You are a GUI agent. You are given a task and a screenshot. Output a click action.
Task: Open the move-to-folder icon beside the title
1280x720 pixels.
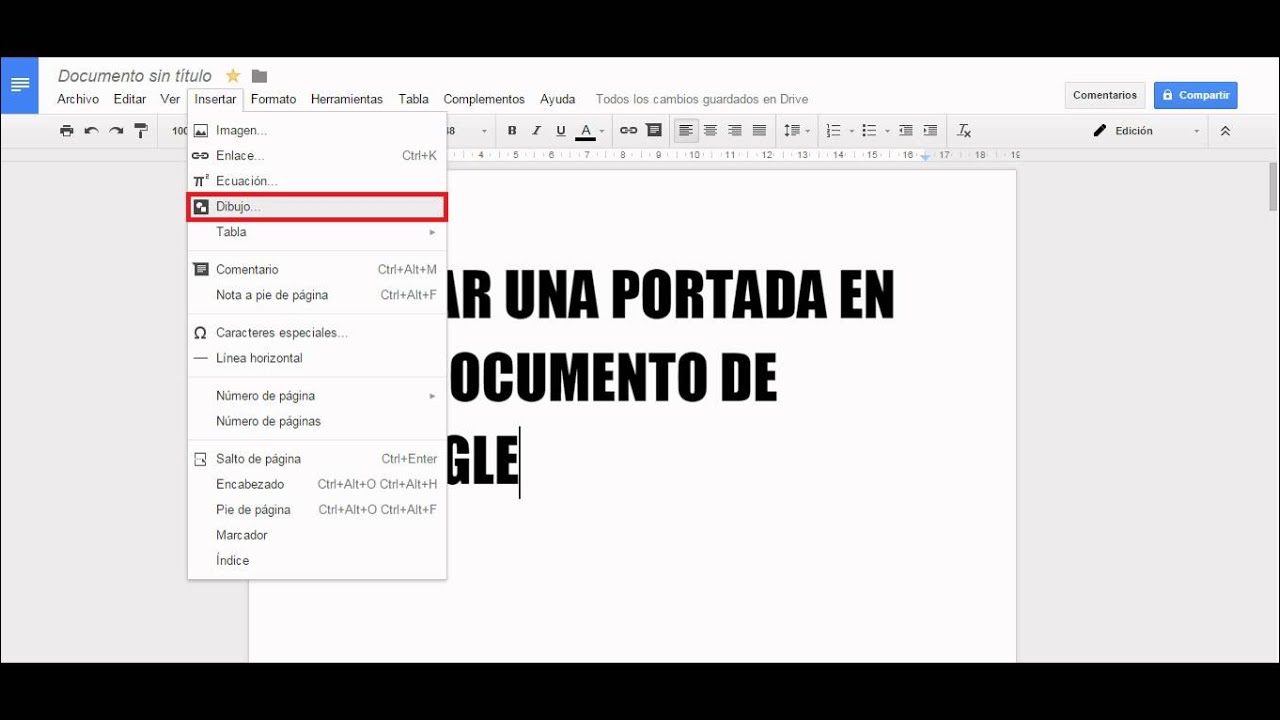[259, 76]
